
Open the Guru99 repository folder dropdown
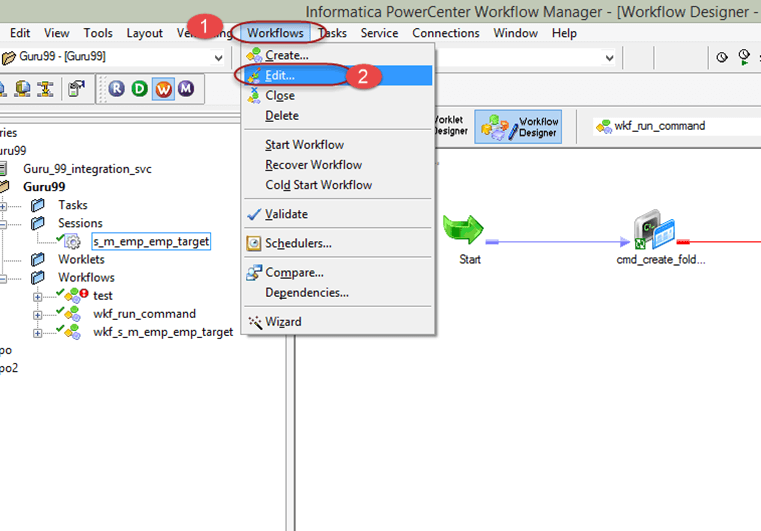[x=219, y=57]
